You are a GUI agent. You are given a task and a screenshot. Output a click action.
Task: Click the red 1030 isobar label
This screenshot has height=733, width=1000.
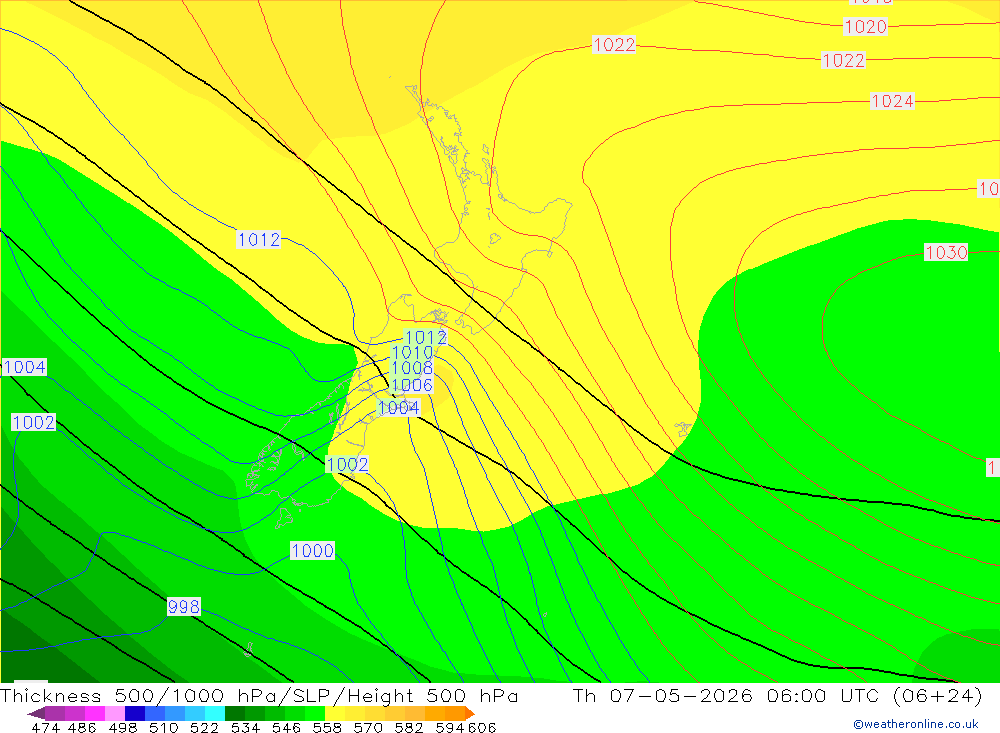[x=946, y=252]
